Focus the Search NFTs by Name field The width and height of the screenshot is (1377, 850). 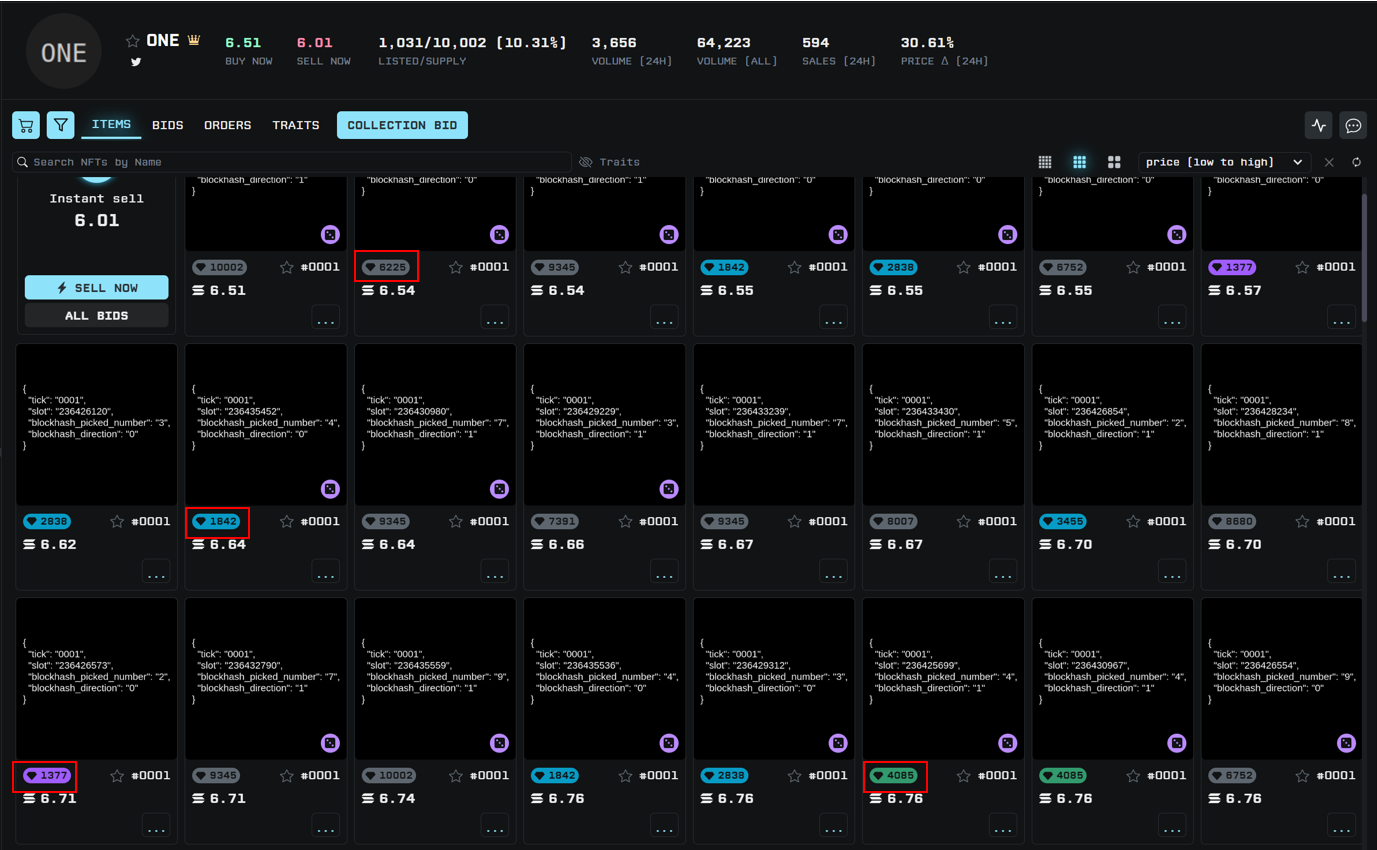coord(290,162)
